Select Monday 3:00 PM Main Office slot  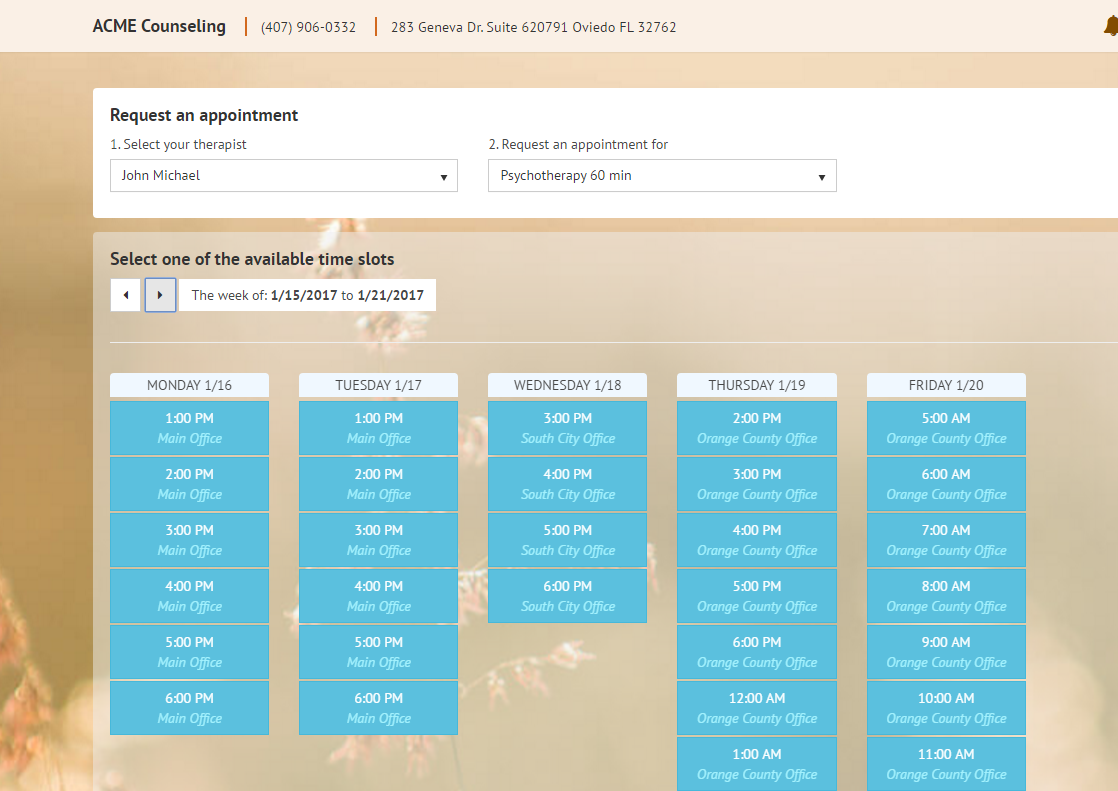(x=189, y=540)
